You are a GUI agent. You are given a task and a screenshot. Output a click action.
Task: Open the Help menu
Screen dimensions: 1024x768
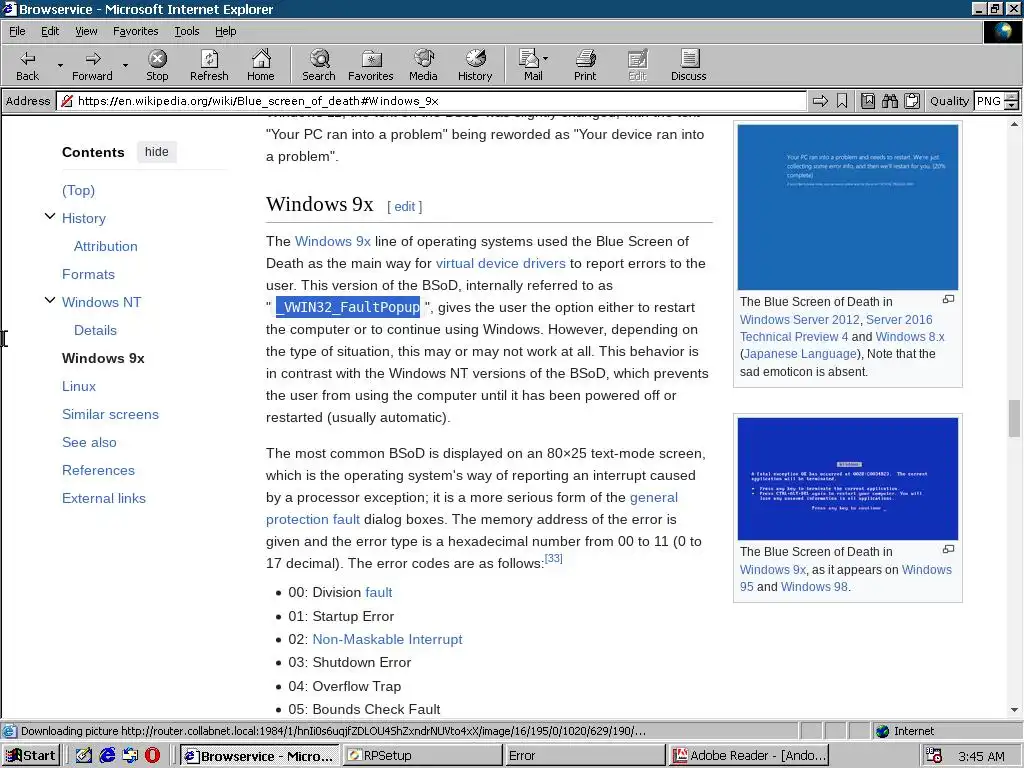(225, 31)
